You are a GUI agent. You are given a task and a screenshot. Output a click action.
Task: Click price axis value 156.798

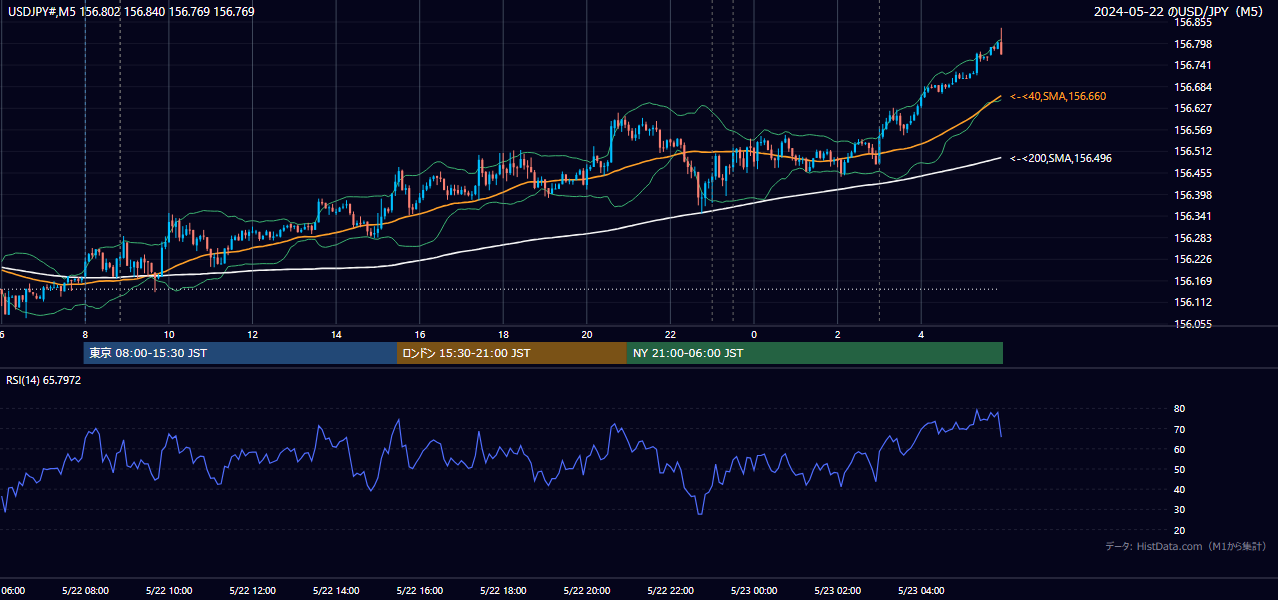[x=1193, y=44]
